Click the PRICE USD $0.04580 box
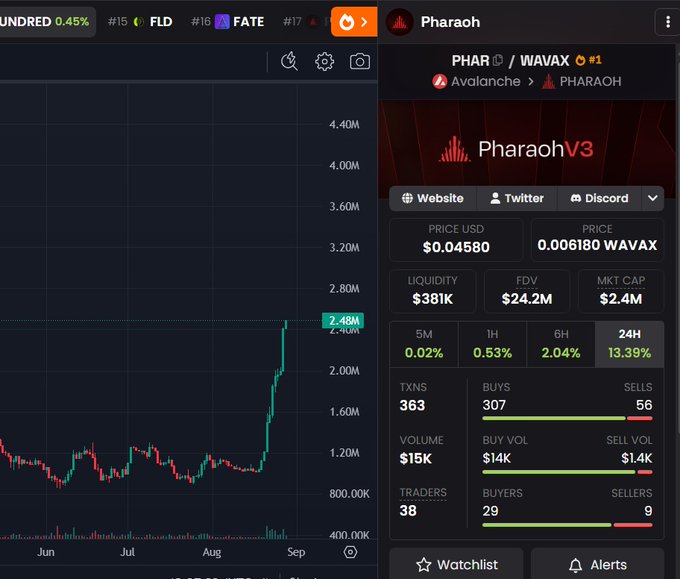680x579 pixels. click(456, 239)
